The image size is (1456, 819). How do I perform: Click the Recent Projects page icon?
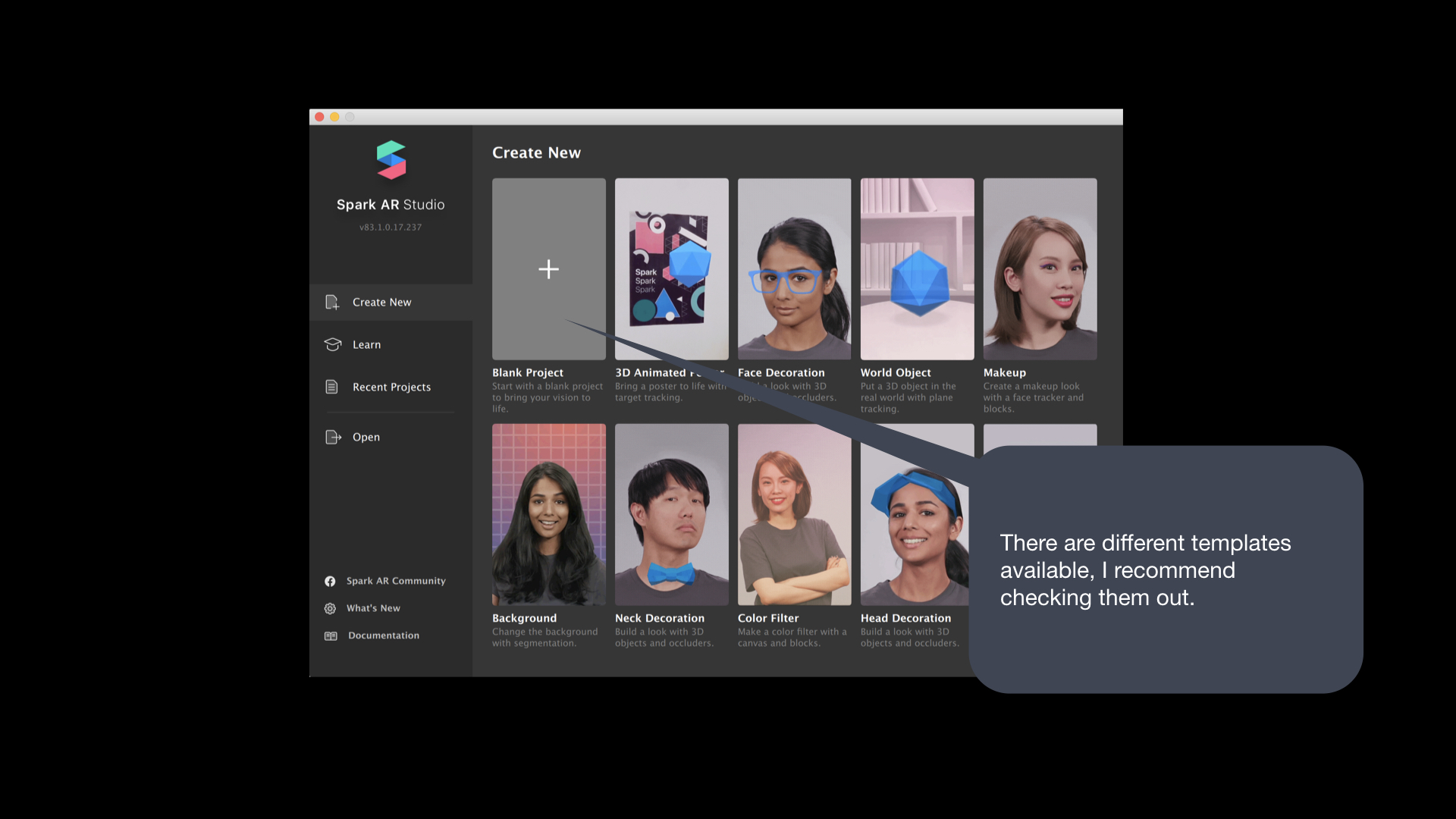click(x=331, y=387)
